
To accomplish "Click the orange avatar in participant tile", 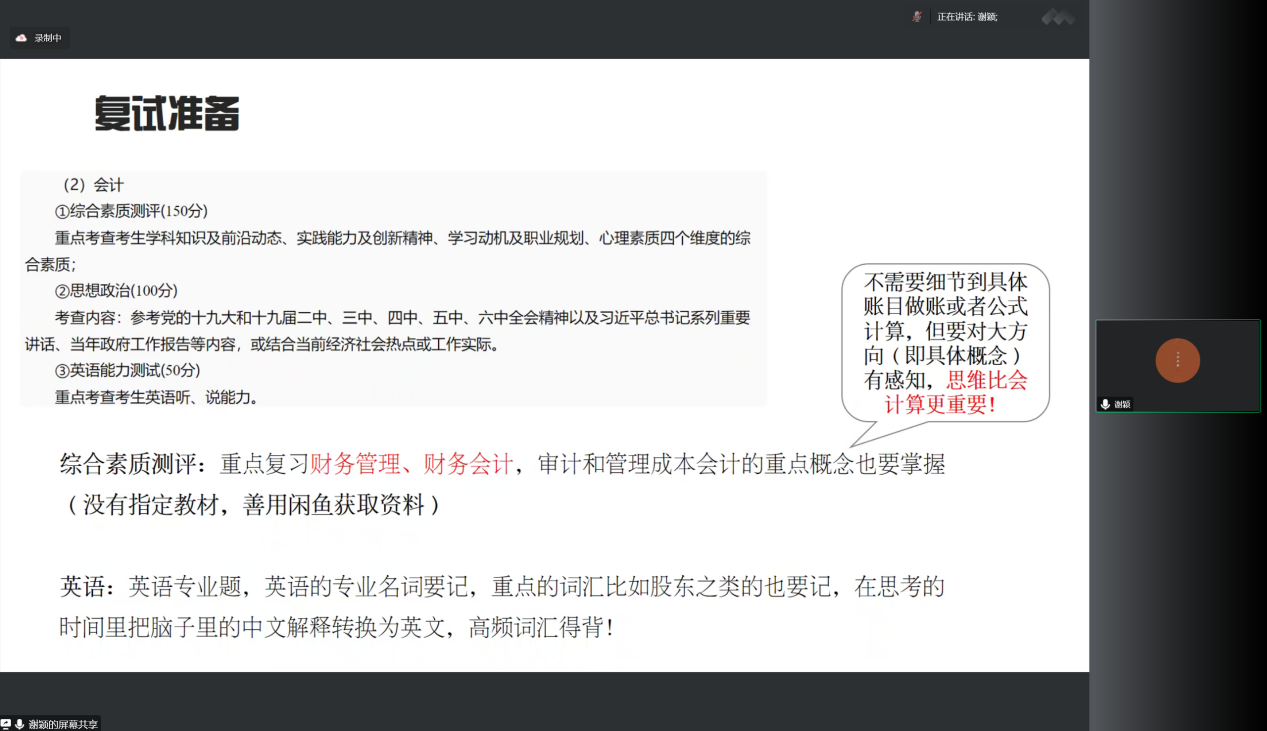I will (x=1177, y=360).
